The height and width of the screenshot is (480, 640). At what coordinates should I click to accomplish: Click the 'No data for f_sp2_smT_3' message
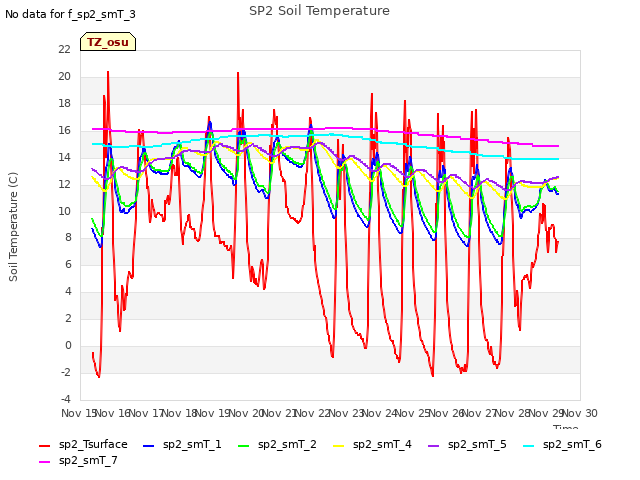coord(70,14)
